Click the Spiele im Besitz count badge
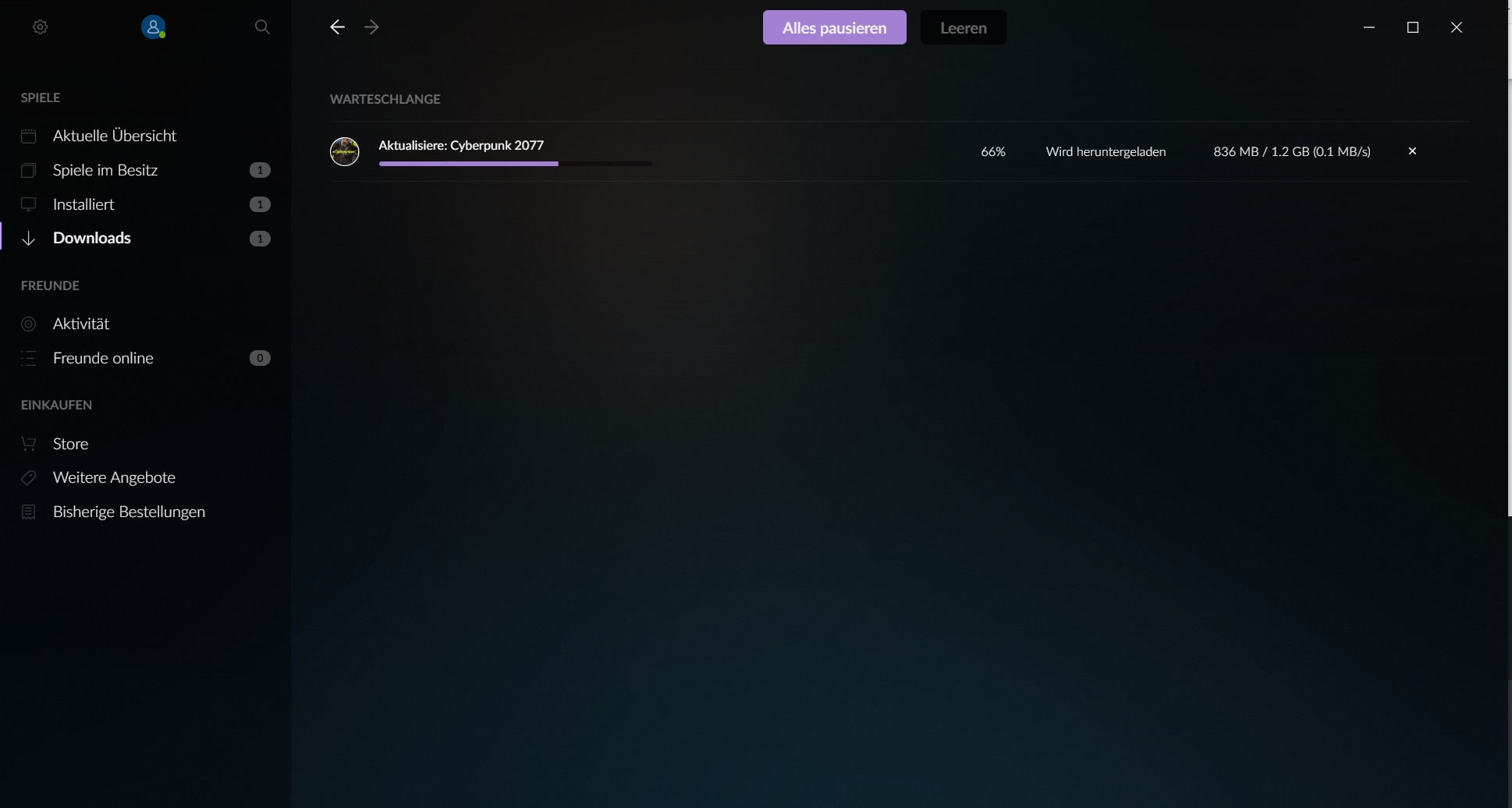The image size is (1512, 808). [x=260, y=170]
